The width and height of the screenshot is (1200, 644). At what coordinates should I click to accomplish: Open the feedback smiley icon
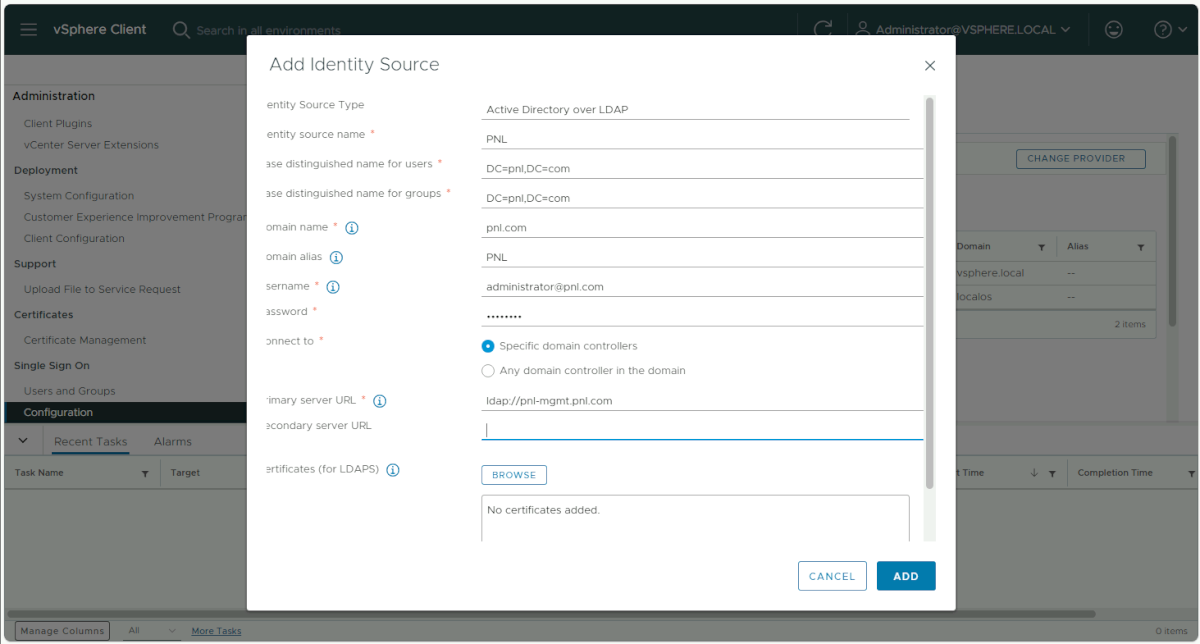coord(1113,29)
